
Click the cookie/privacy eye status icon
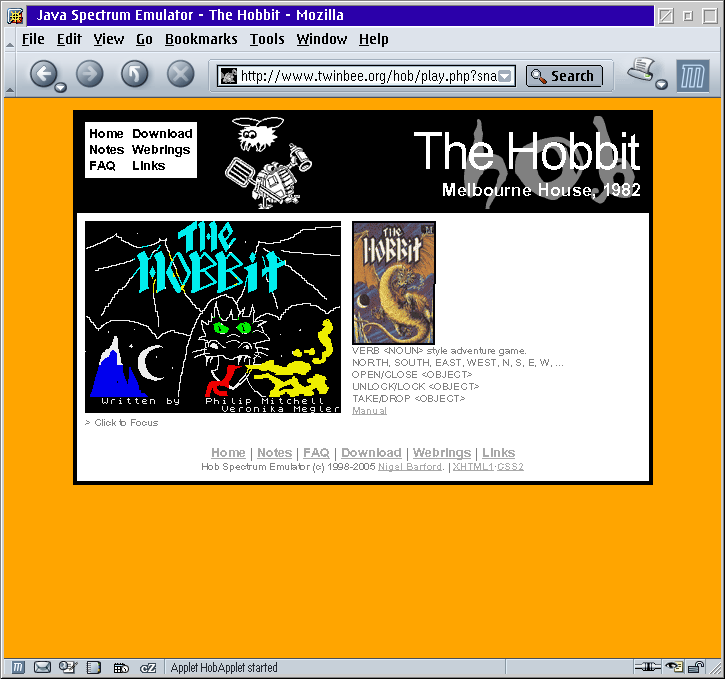coord(673,667)
